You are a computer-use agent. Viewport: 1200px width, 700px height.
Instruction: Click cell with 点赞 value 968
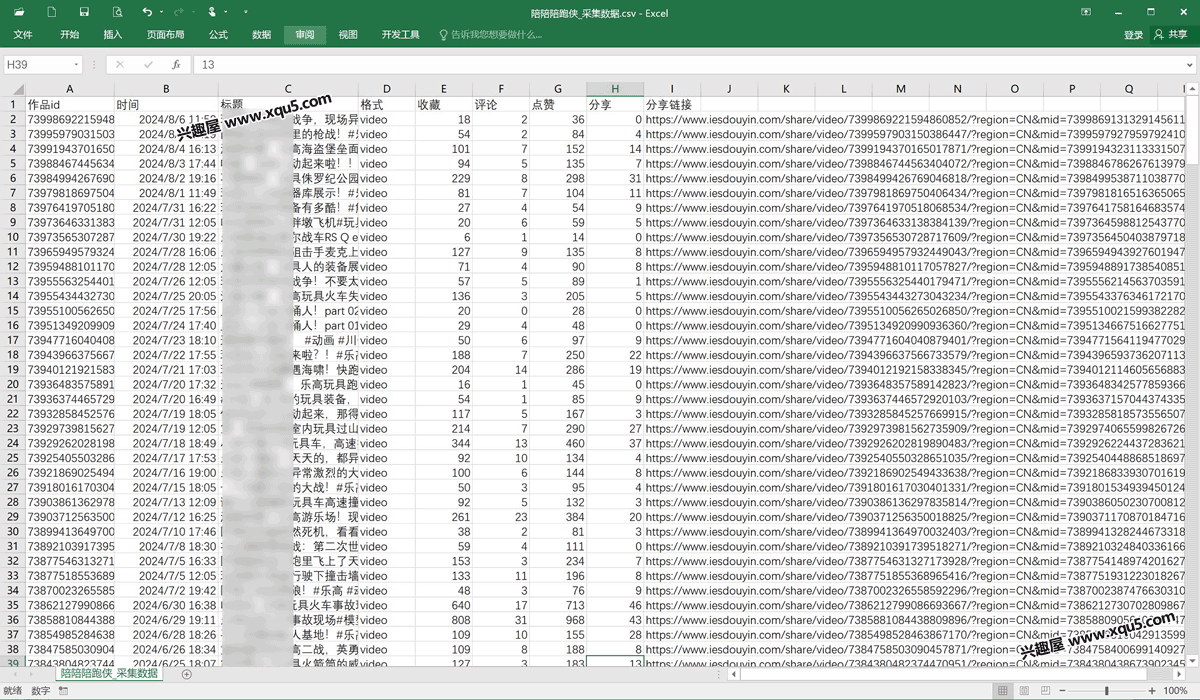(x=558, y=620)
